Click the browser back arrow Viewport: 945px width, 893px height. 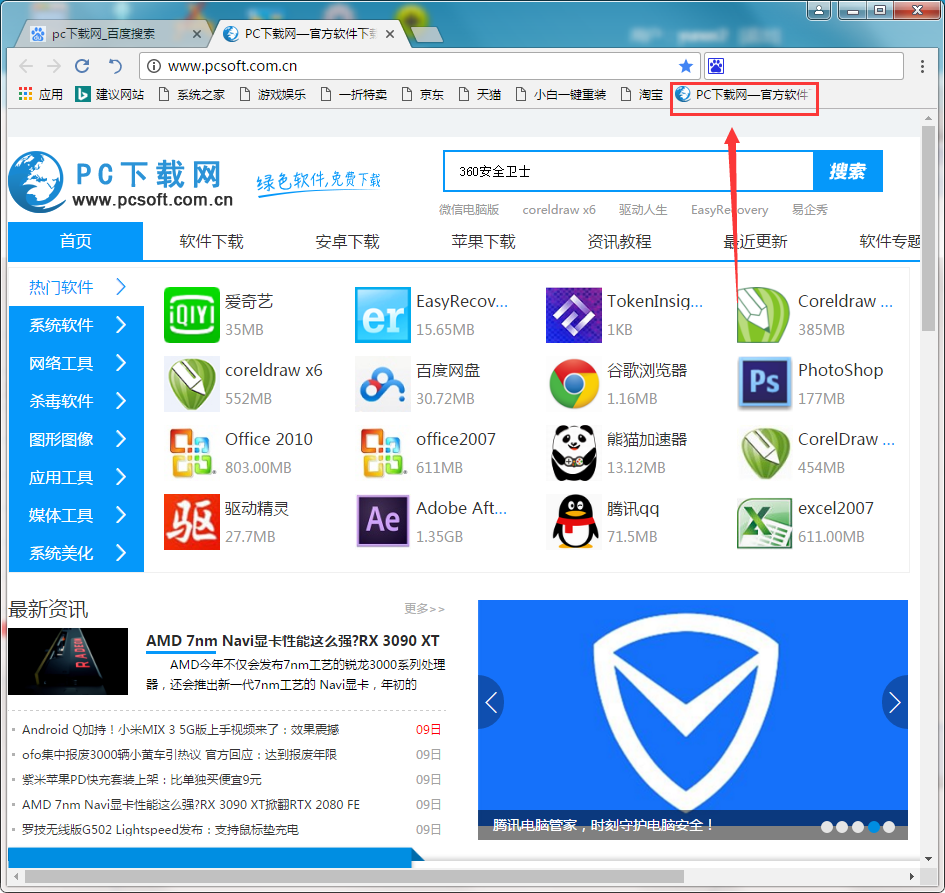(27, 66)
